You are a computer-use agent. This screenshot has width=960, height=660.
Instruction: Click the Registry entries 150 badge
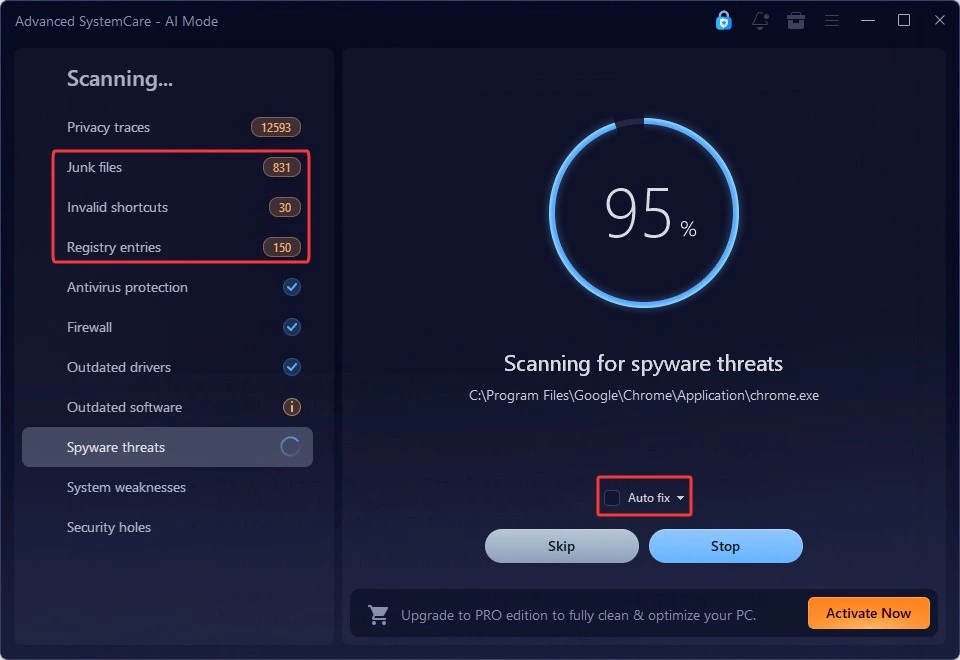click(x=282, y=247)
